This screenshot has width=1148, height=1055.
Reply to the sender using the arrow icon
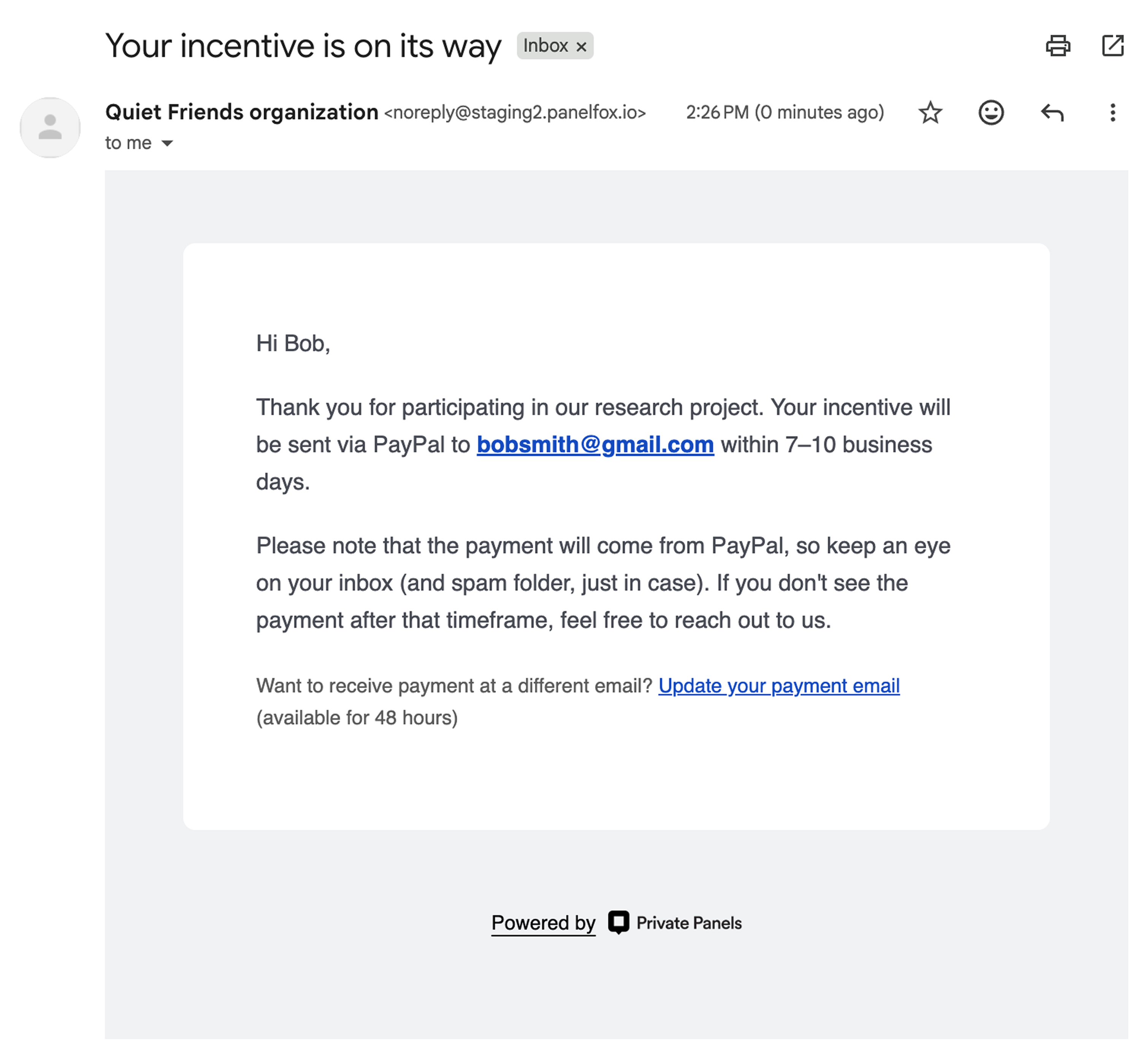point(1052,112)
